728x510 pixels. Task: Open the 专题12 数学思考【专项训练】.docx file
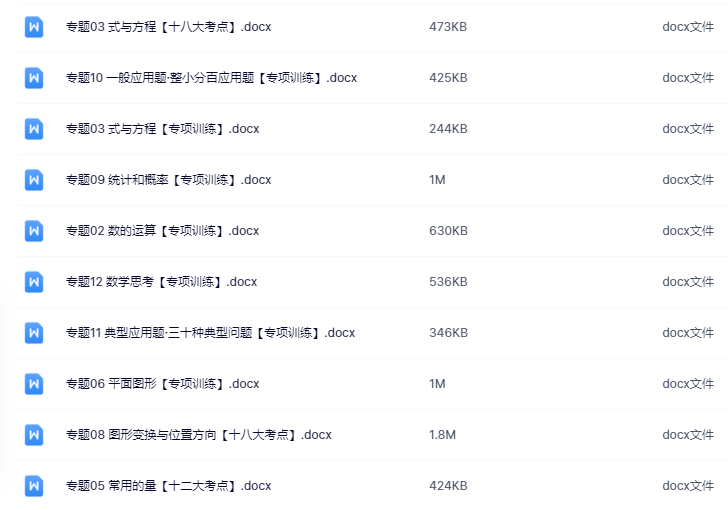pos(162,282)
